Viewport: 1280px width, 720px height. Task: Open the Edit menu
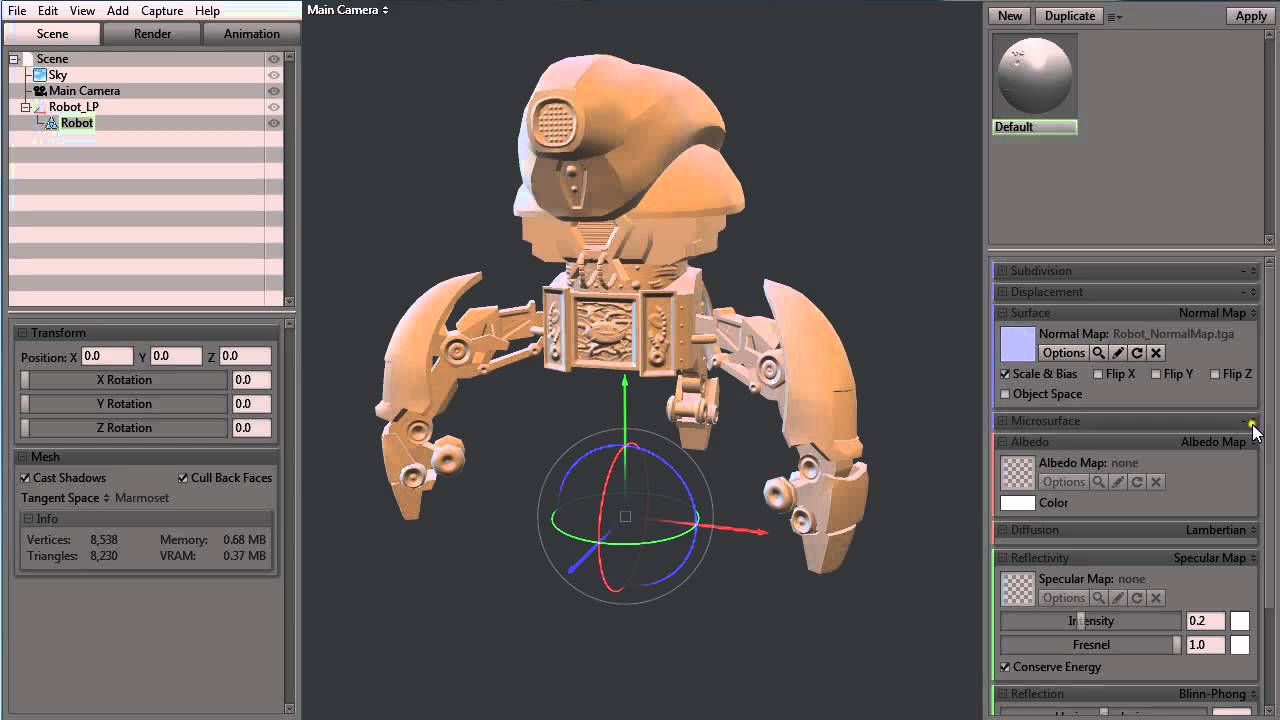[x=48, y=11]
